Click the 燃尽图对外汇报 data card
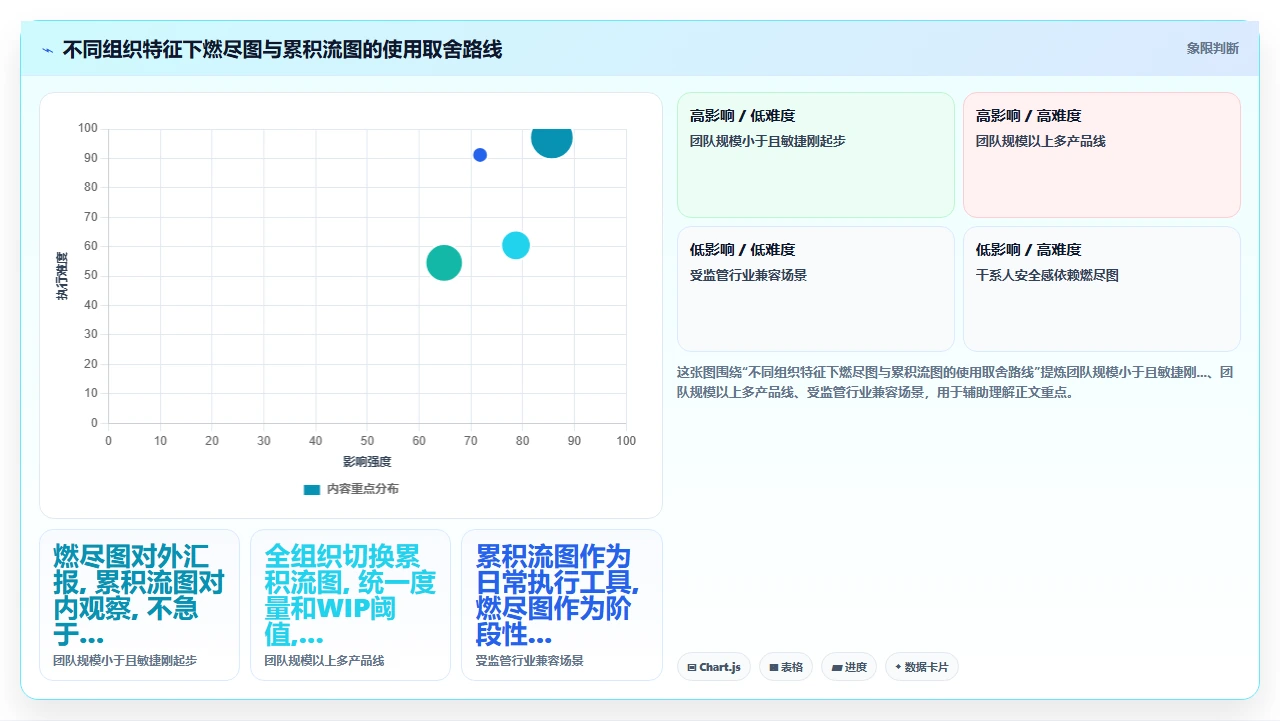1280x721 pixels. pyautogui.click(x=139, y=605)
